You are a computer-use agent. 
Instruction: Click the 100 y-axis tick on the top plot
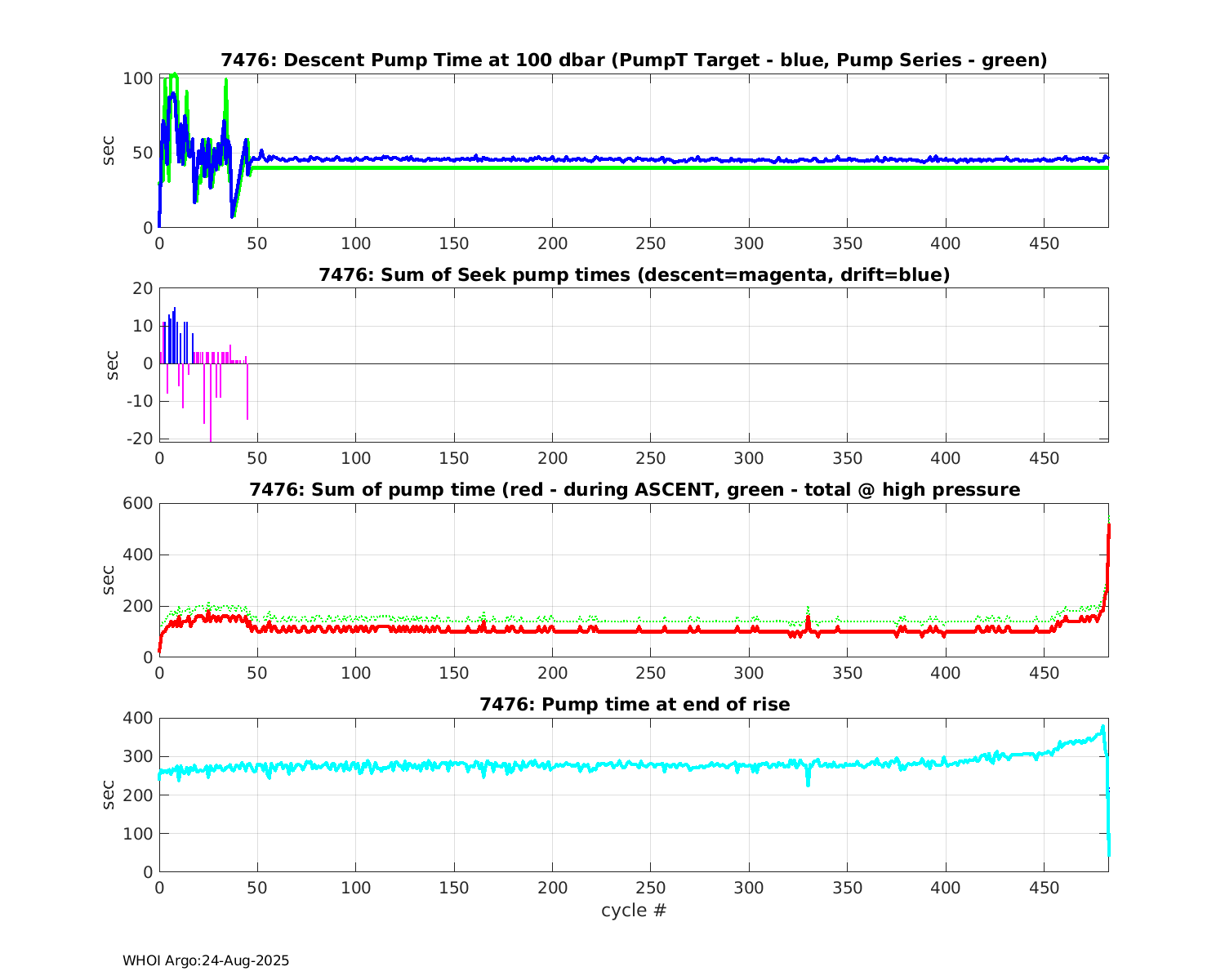[138, 79]
